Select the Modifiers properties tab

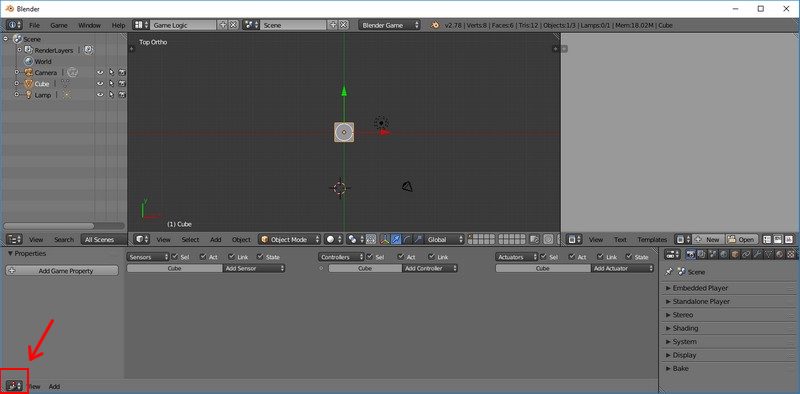pyautogui.click(x=757, y=254)
